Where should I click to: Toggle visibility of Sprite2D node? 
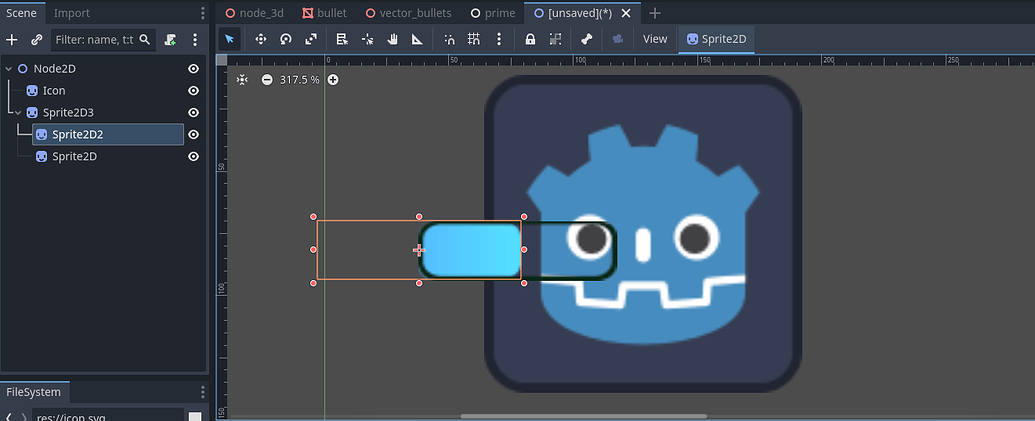coord(193,156)
